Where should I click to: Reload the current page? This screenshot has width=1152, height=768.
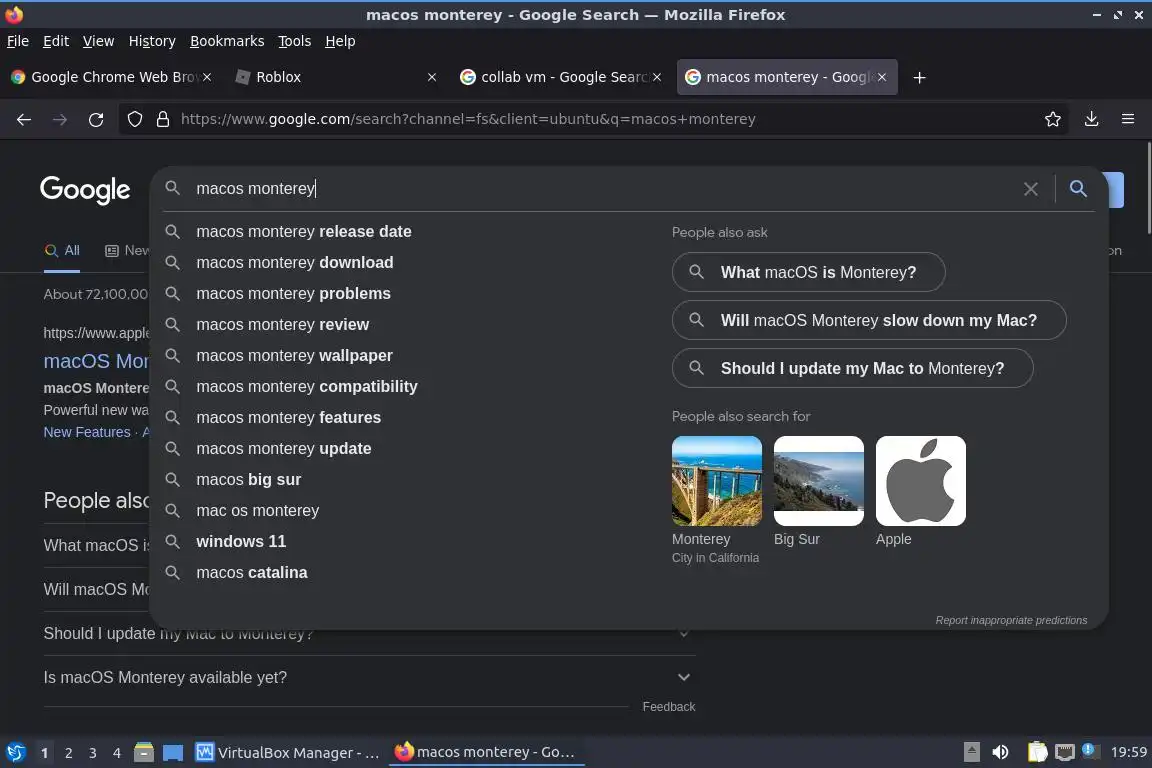pos(96,119)
